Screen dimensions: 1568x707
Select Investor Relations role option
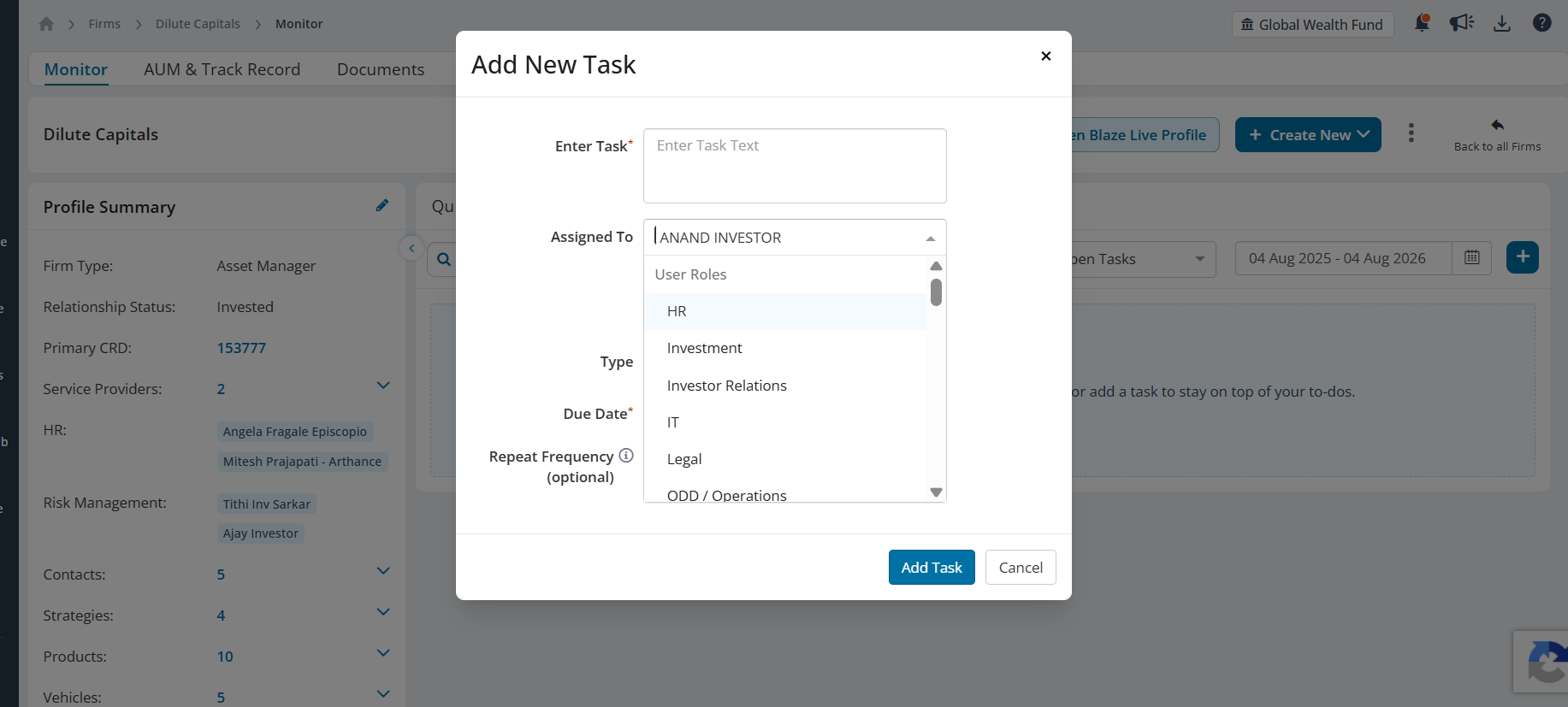tap(785, 386)
